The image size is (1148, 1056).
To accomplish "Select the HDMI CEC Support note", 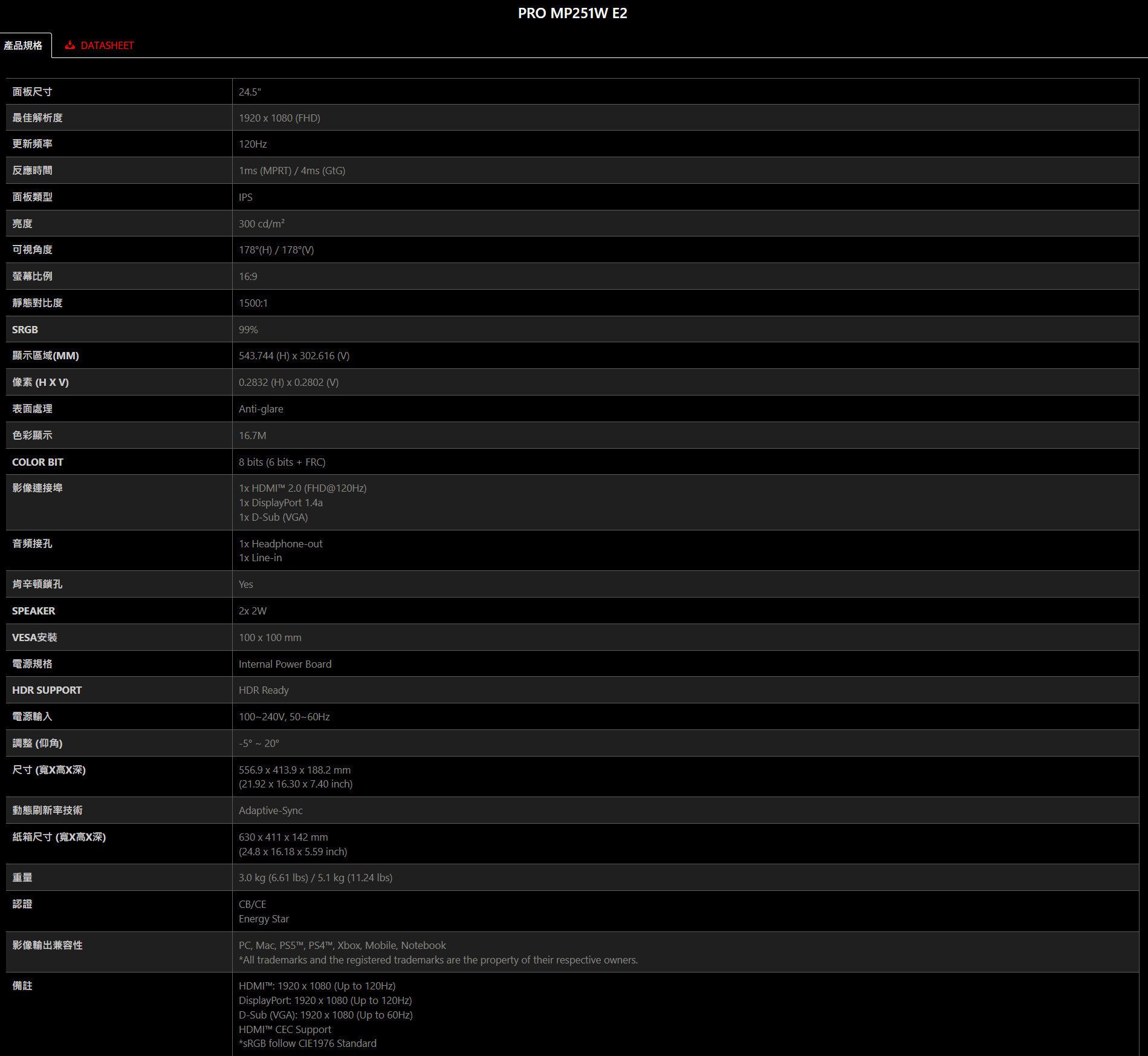I will [x=285, y=1029].
